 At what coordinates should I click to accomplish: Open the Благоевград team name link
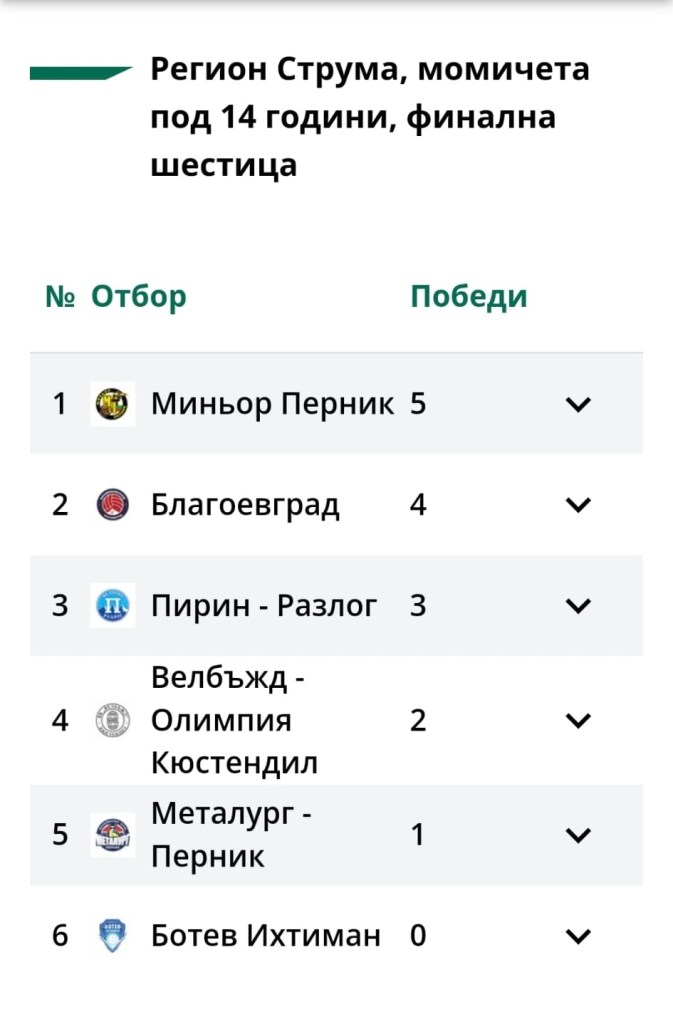point(245,505)
